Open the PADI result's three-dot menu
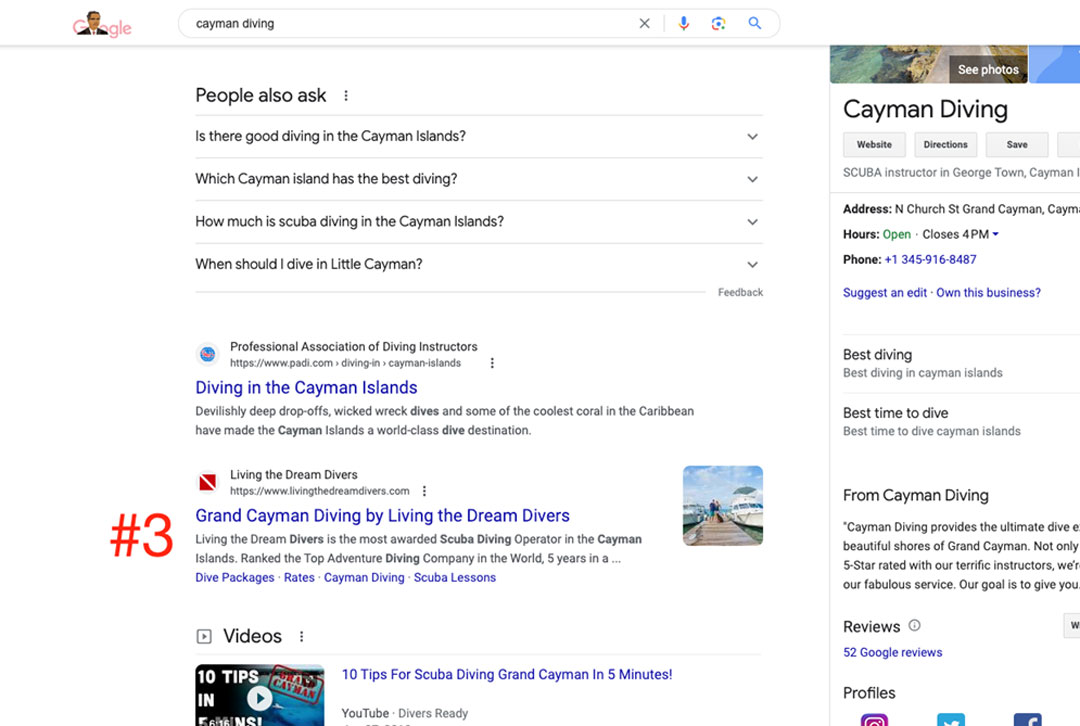The height and width of the screenshot is (726, 1080). point(492,363)
